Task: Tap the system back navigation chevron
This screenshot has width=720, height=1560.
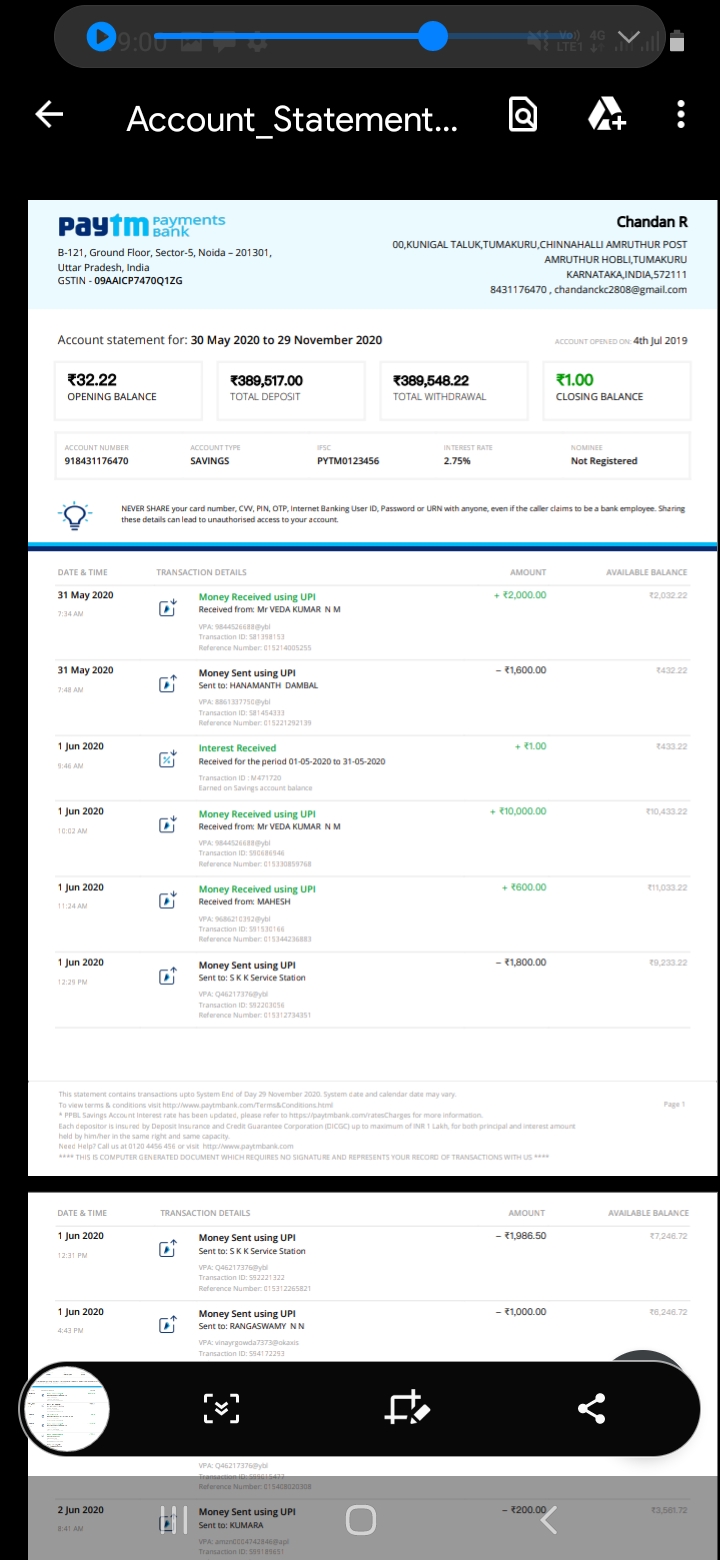Action: 548,1521
